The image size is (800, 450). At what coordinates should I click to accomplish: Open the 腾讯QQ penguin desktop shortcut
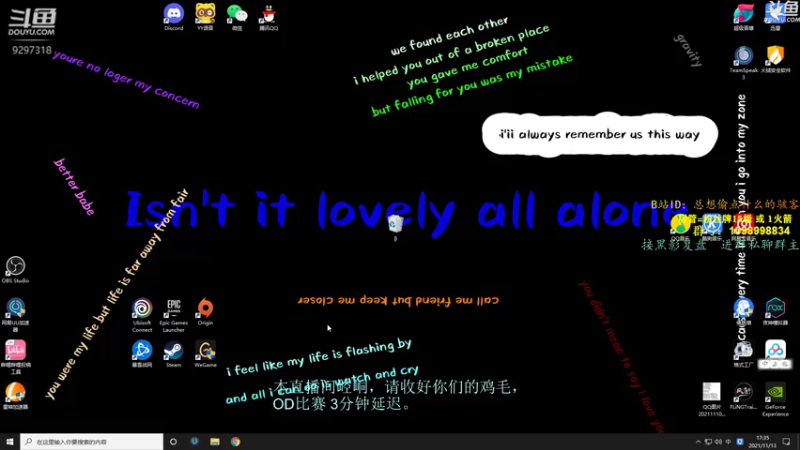point(268,17)
